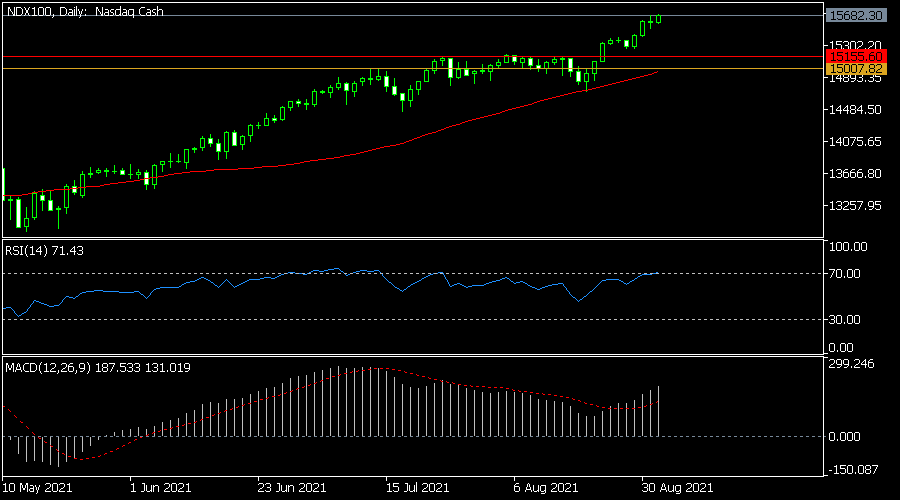Click the 30 Aug 2021 date label
This screenshot has width=900, height=500.
point(678,488)
